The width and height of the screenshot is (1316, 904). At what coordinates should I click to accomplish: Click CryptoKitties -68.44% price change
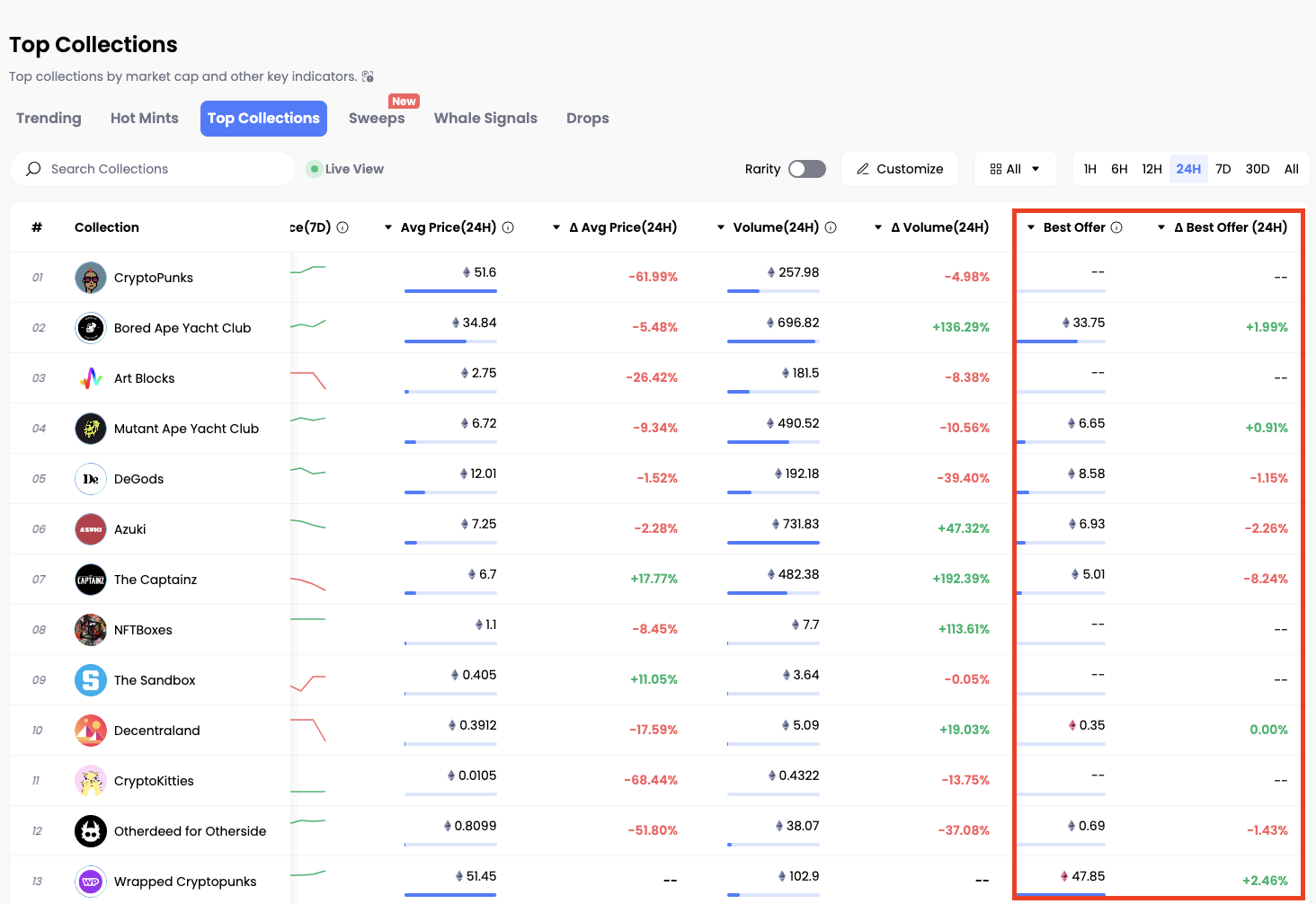point(651,780)
